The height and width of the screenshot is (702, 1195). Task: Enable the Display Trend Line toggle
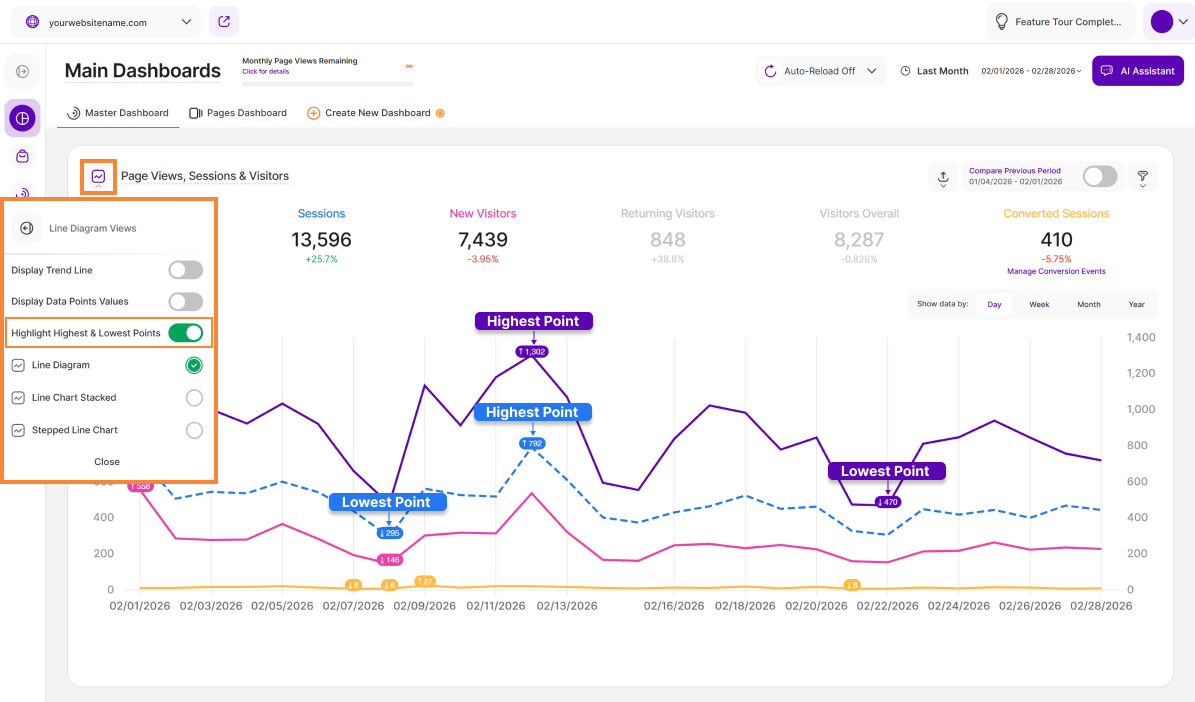[x=185, y=270]
